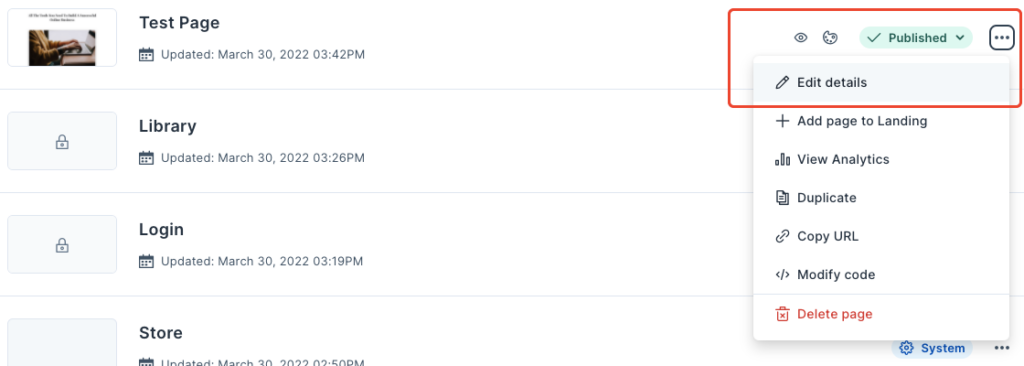
Task: Open the Test Page thumbnail preview
Action: point(62,37)
